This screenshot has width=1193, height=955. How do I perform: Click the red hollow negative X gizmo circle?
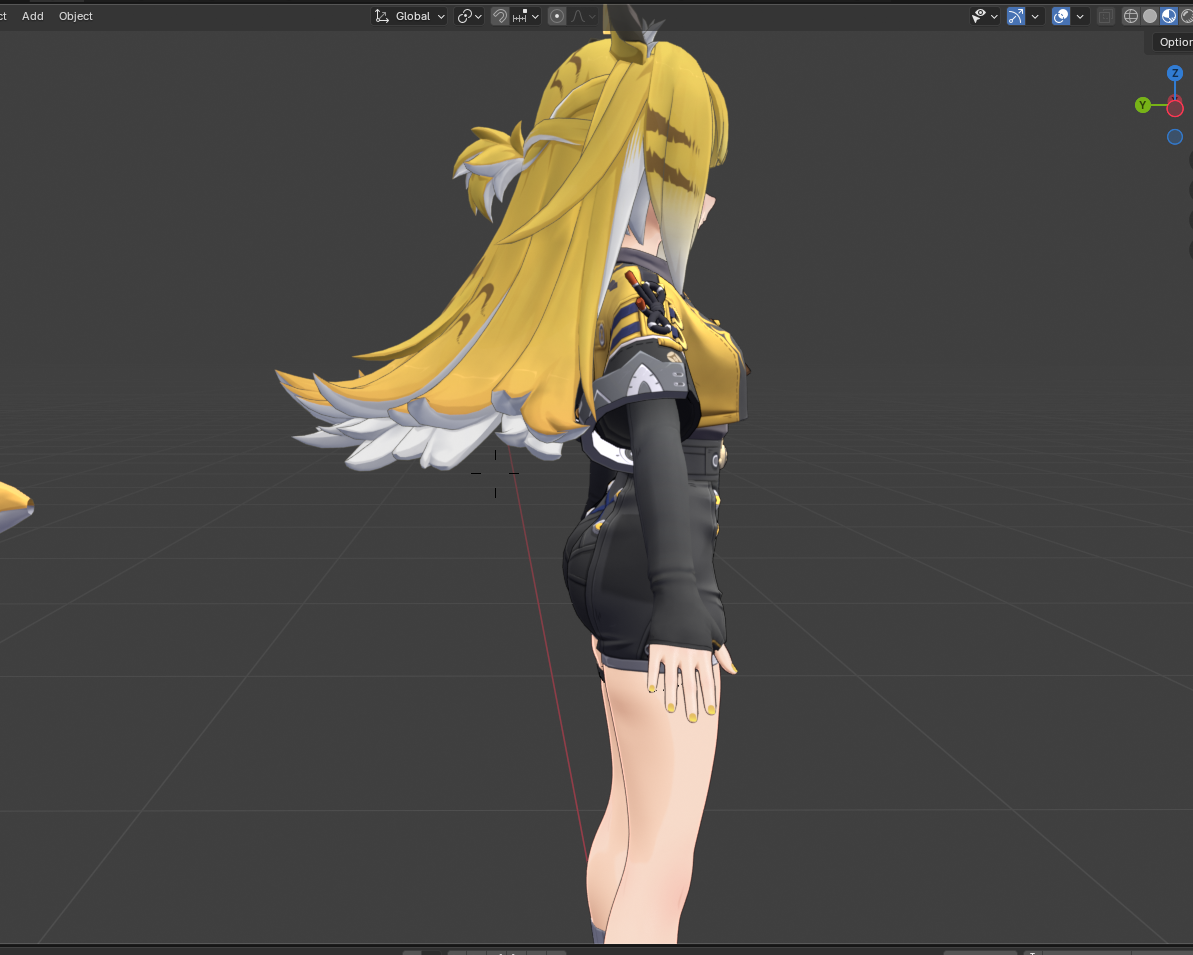tap(1175, 108)
